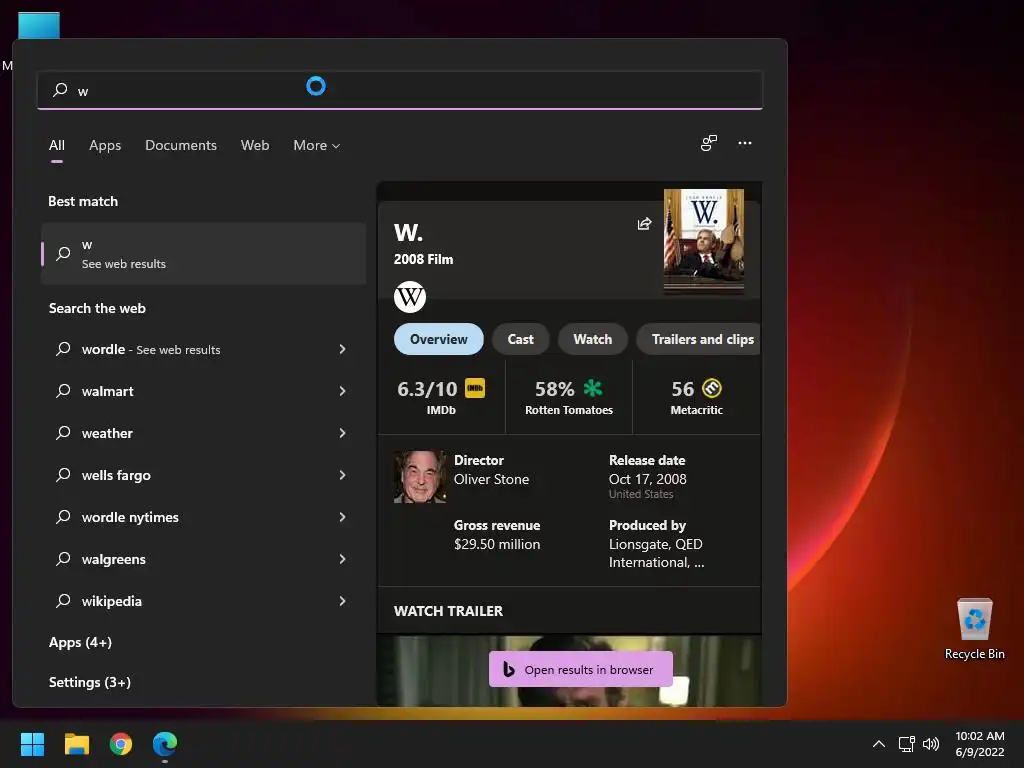Select the Watch tab on the film card

point(593,339)
